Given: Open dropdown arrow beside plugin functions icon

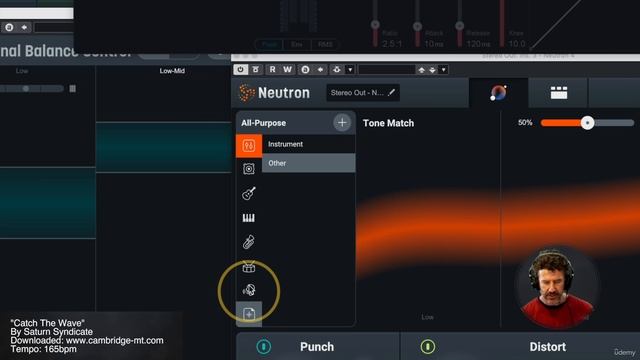Looking at the screenshot, I should [x=350, y=70].
